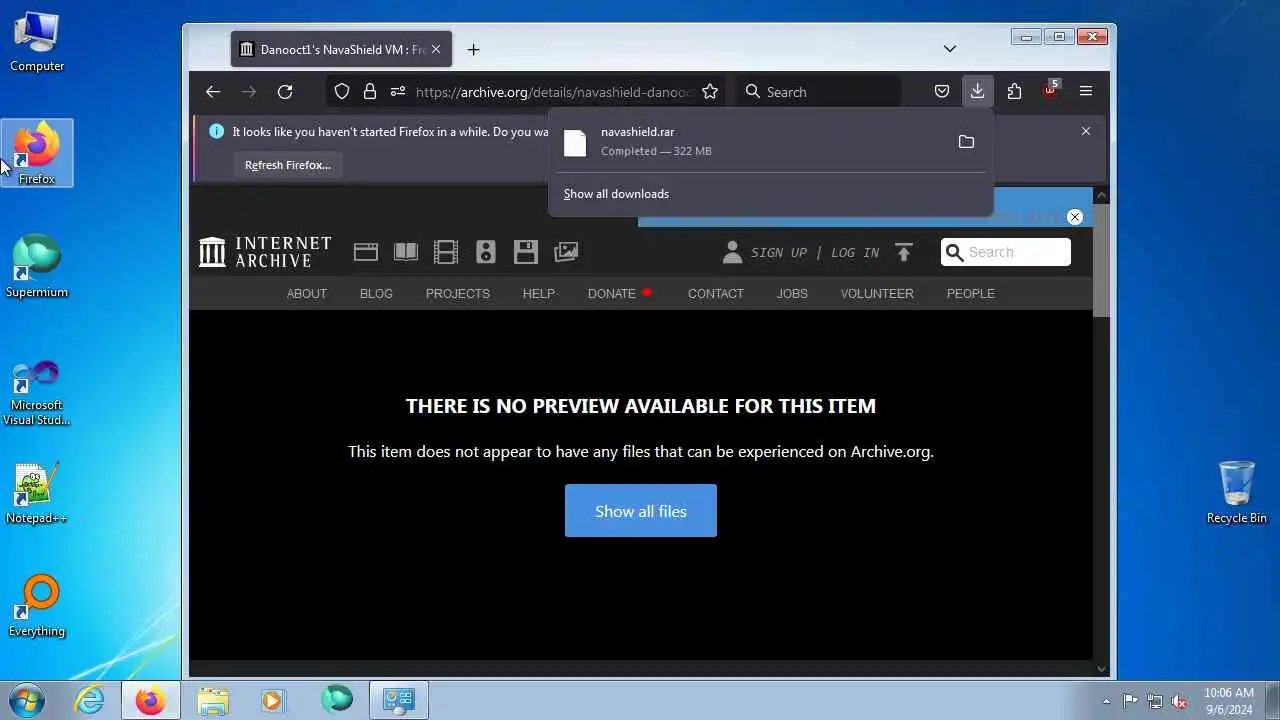Screen dimensions: 1280x720
Task: Bookmark this page with star icon
Action: (710, 92)
